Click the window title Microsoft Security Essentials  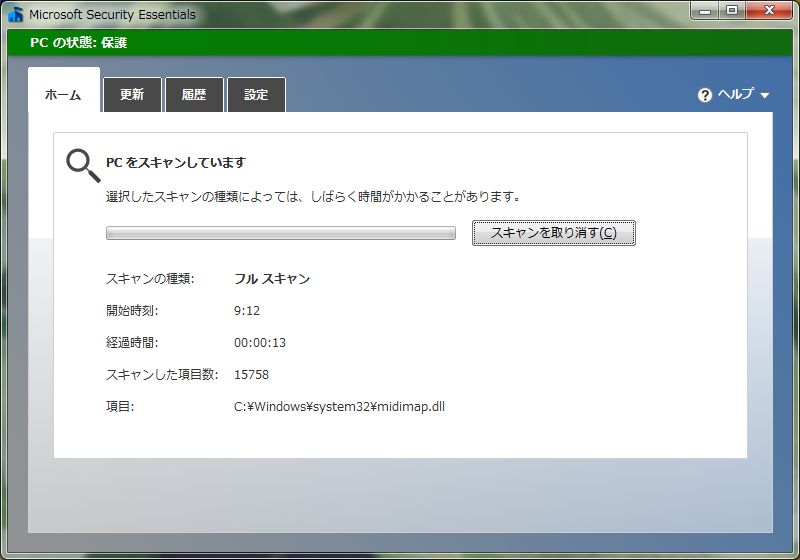(x=112, y=14)
